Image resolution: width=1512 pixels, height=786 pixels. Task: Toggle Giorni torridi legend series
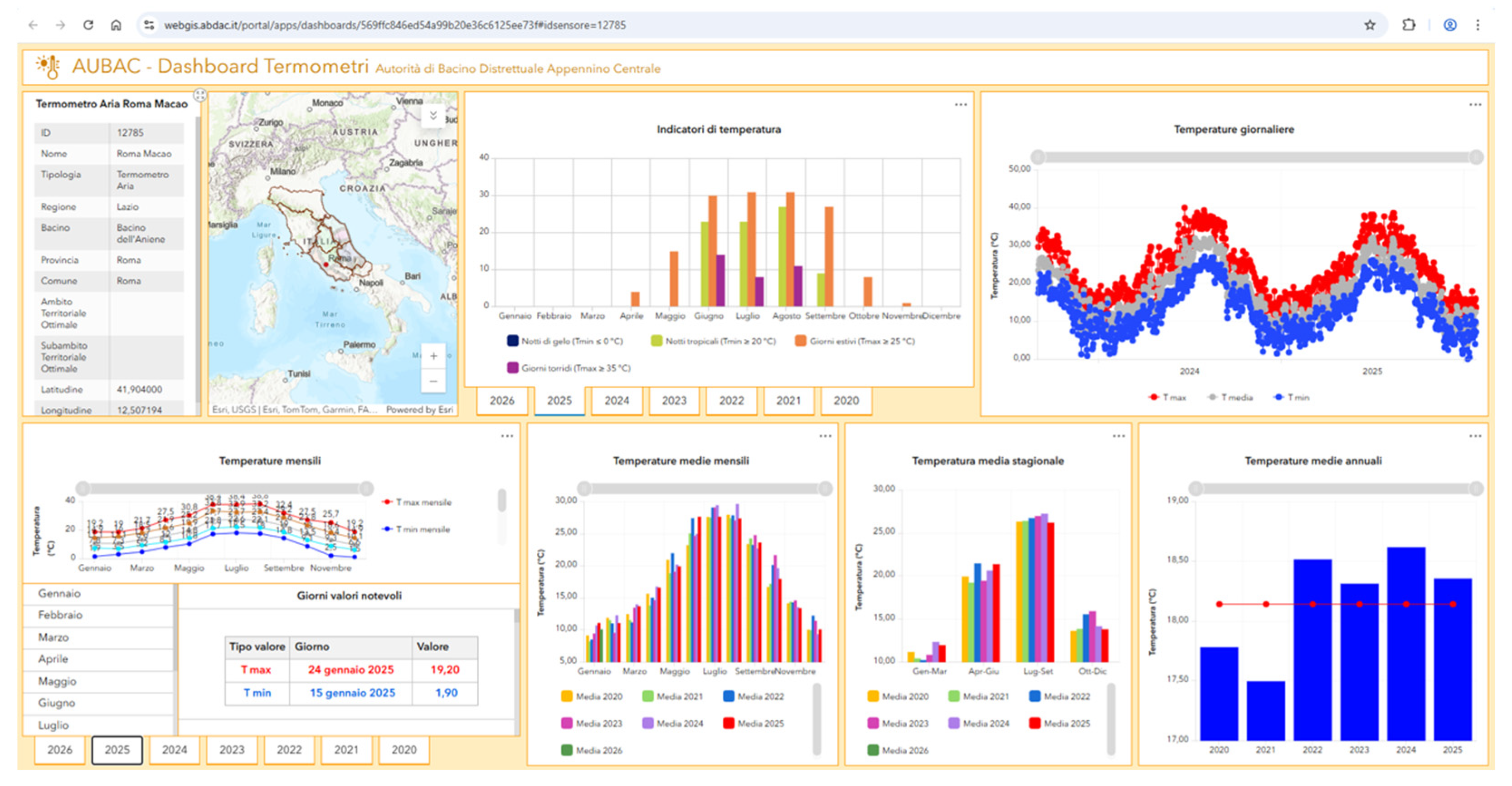569,368
